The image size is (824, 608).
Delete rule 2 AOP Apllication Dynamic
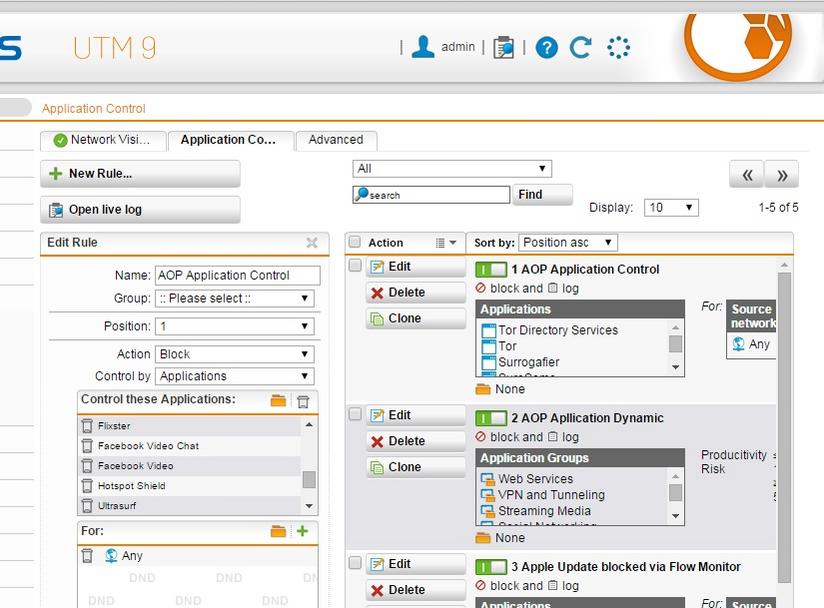tap(416, 441)
